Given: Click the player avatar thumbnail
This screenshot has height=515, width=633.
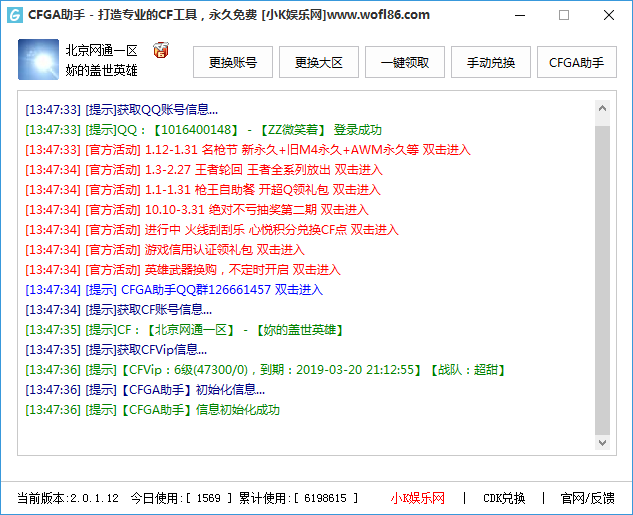Looking at the screenshot, I should (x=38, y=59).
